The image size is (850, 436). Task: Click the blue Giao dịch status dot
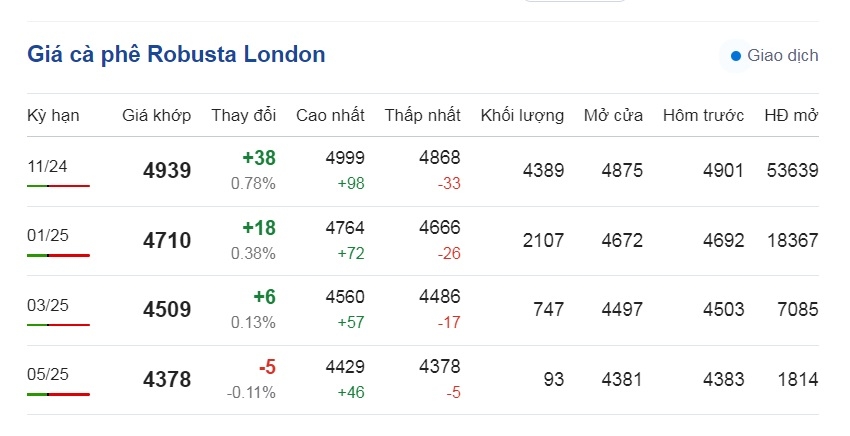[736, 56]
